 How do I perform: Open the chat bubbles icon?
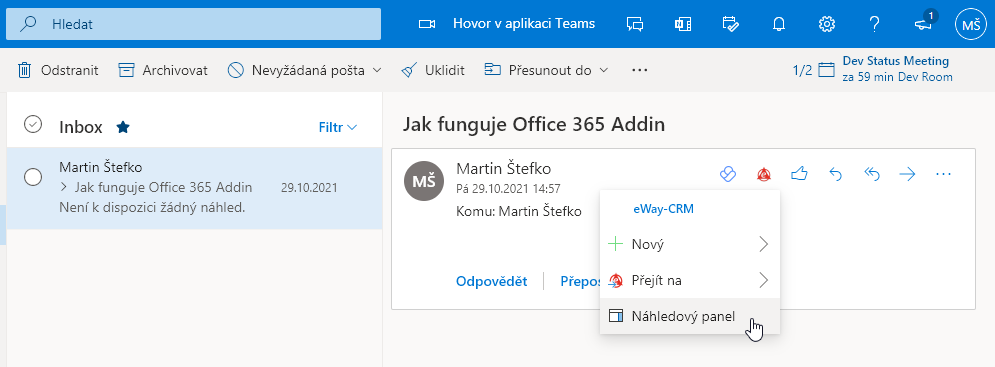[635, 24]
